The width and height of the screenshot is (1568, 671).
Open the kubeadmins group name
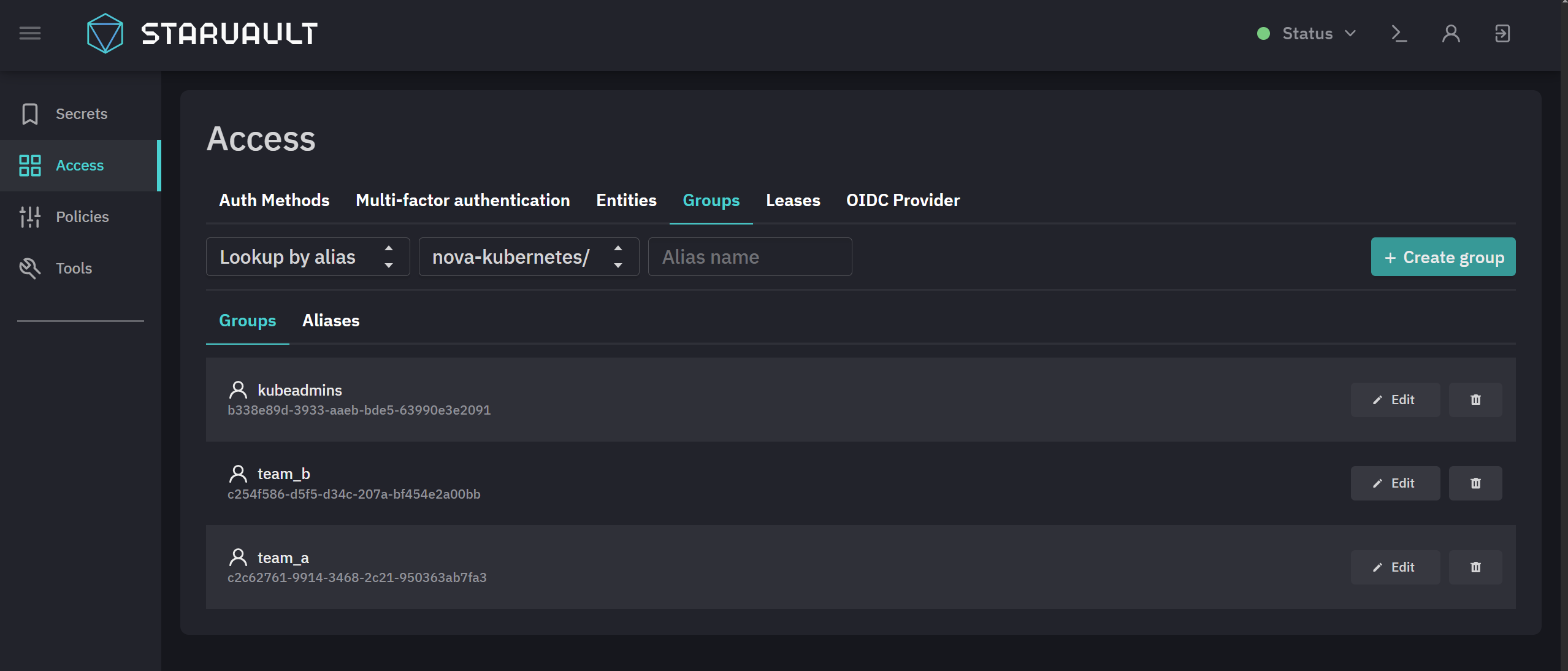tap(300, 390)
